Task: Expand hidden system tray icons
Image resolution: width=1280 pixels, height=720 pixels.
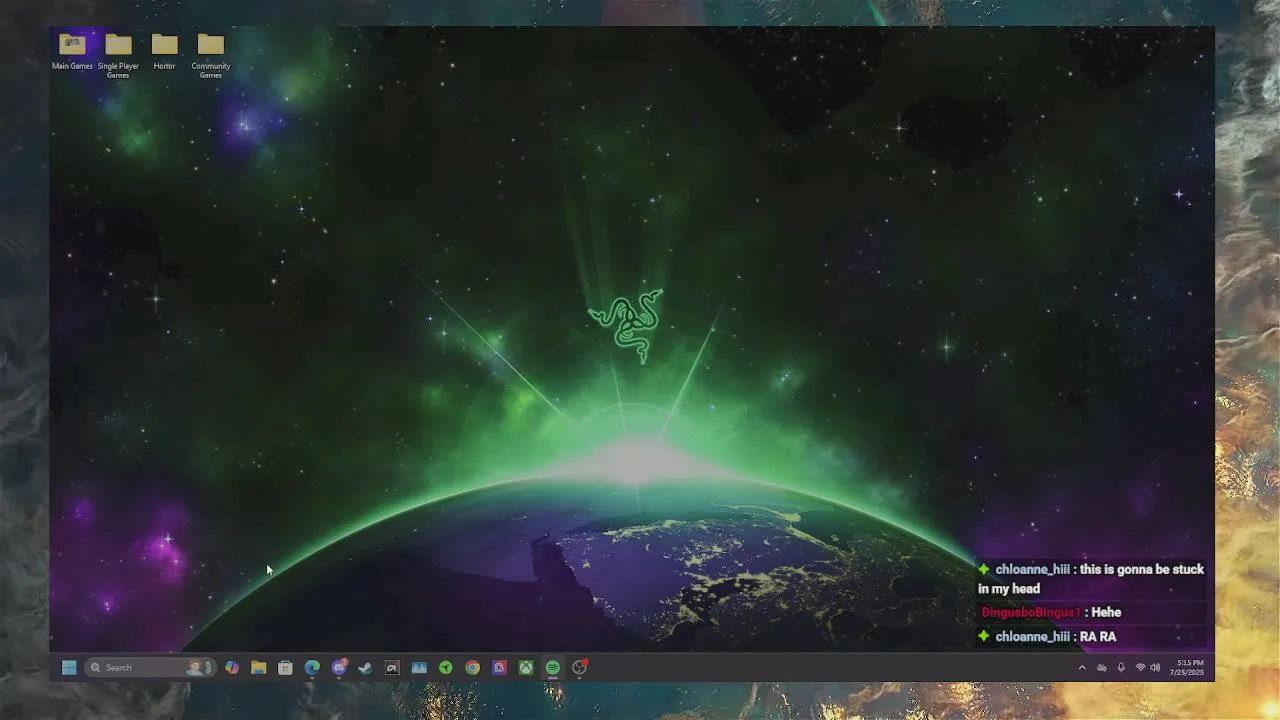Action: [1082, 667]
